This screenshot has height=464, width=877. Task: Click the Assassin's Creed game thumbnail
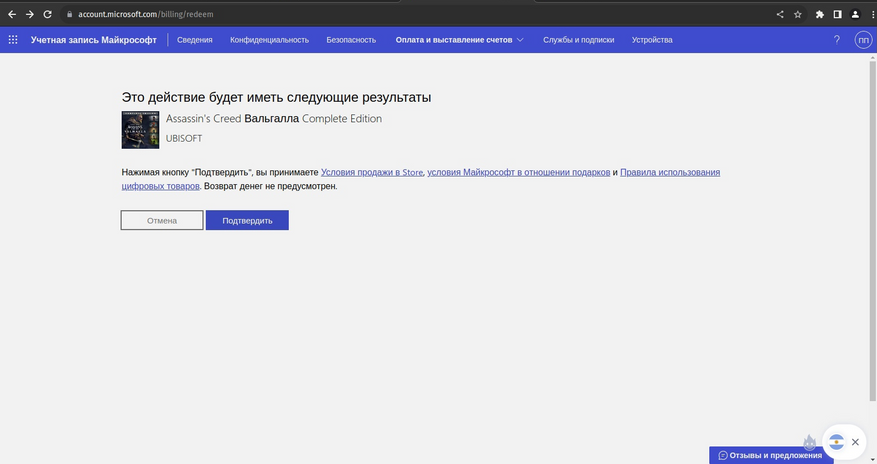pos(140,130)
